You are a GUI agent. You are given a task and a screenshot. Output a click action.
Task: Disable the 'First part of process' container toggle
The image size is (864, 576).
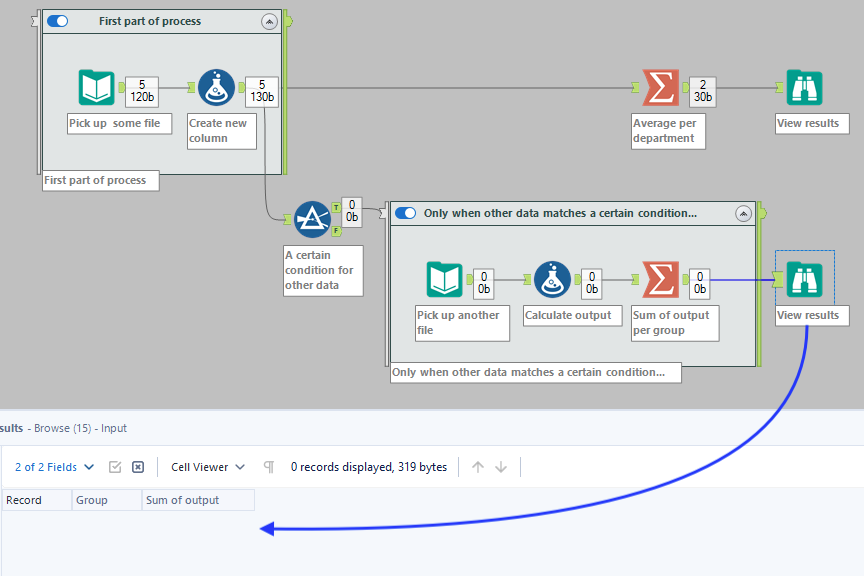coord(58,21)
